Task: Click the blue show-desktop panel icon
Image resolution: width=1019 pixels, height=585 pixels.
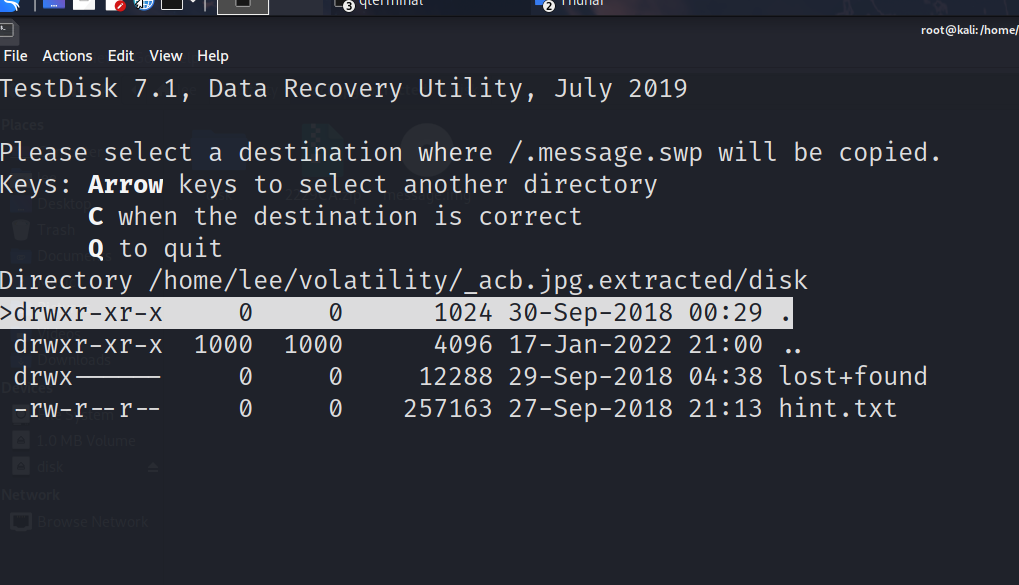Action: pos(54,5)
